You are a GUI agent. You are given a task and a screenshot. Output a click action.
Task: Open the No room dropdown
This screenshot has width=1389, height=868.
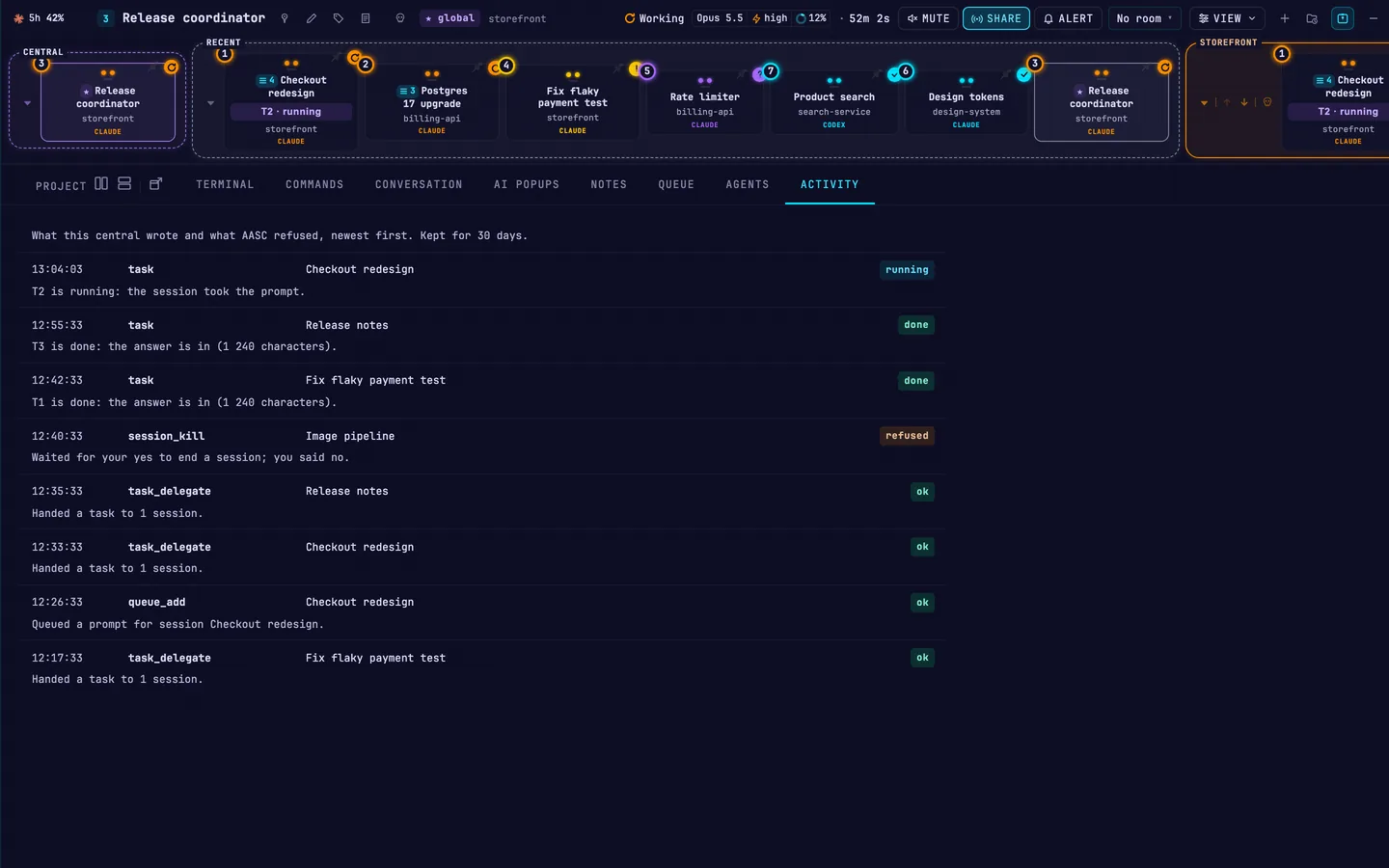tap(1144, 18)
